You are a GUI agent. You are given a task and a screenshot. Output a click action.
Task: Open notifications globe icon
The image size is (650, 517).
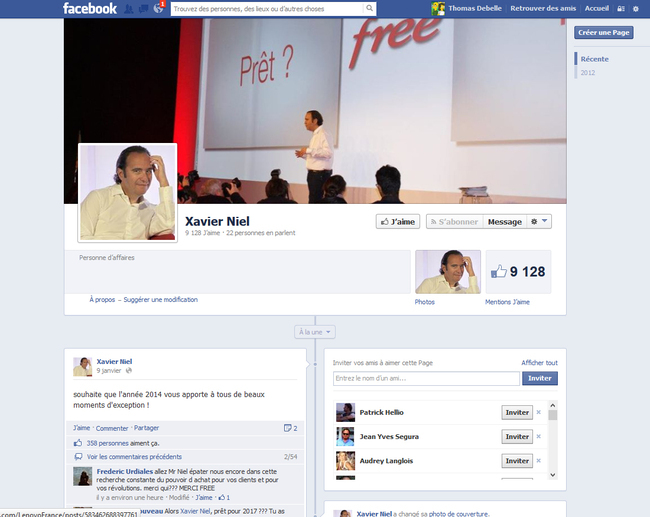point(158,8)
